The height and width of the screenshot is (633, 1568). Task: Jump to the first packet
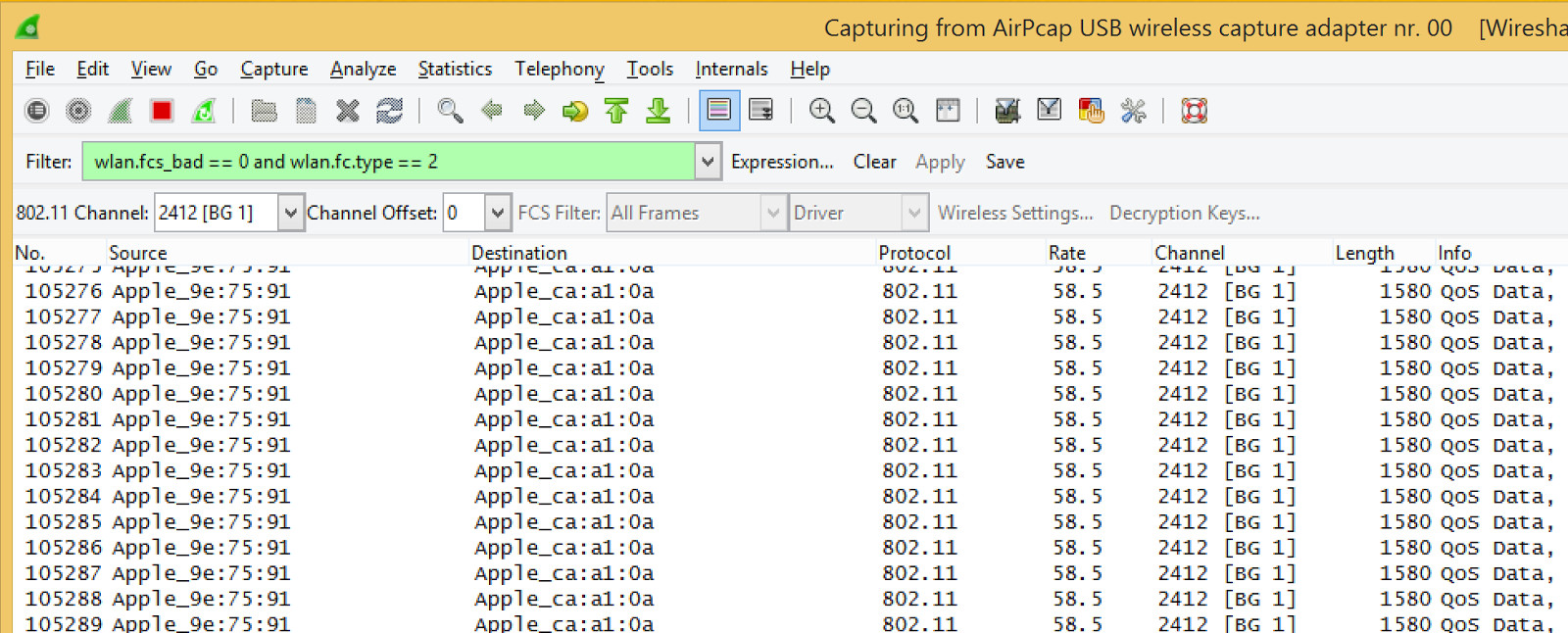pyautogui.click(x=616, y=111)
